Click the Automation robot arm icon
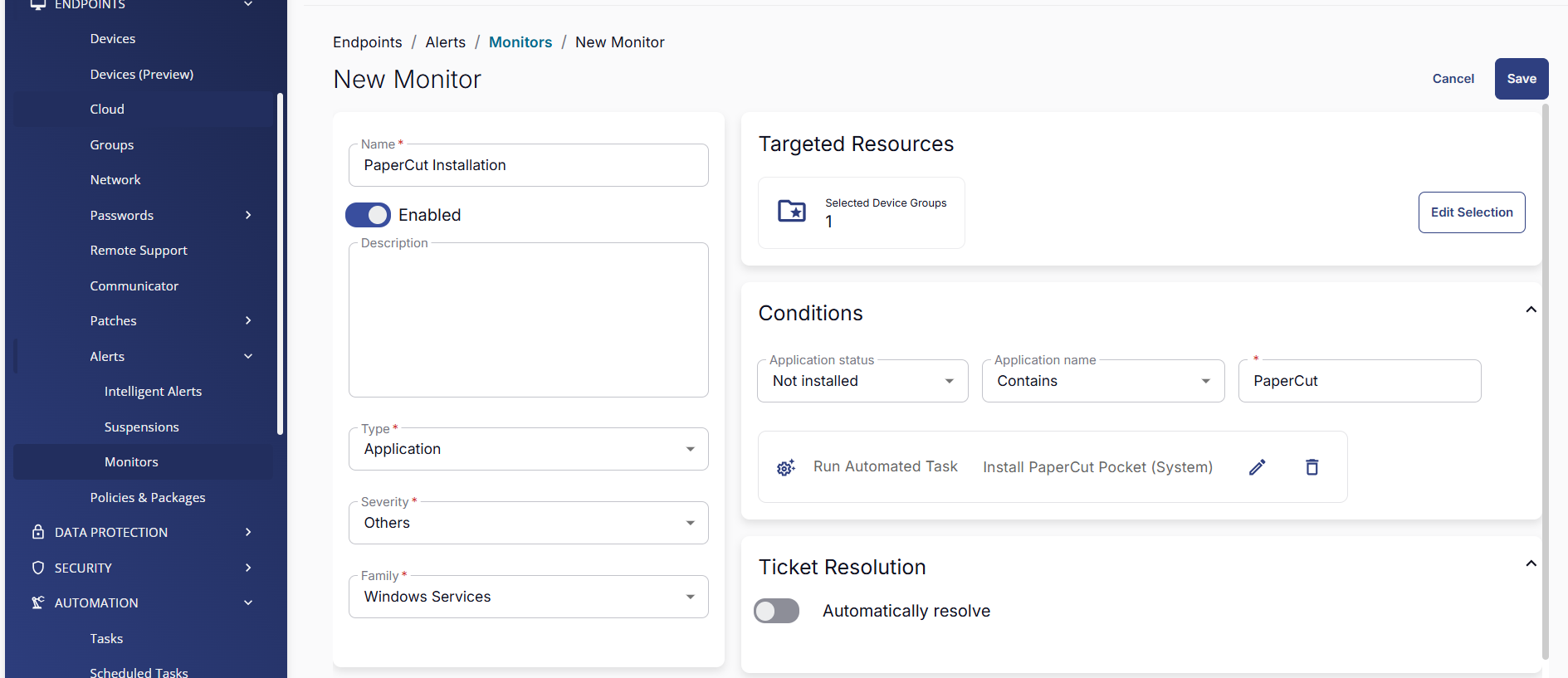The height and width of the screenshot is (678, 1568). [x=37, y=602]
